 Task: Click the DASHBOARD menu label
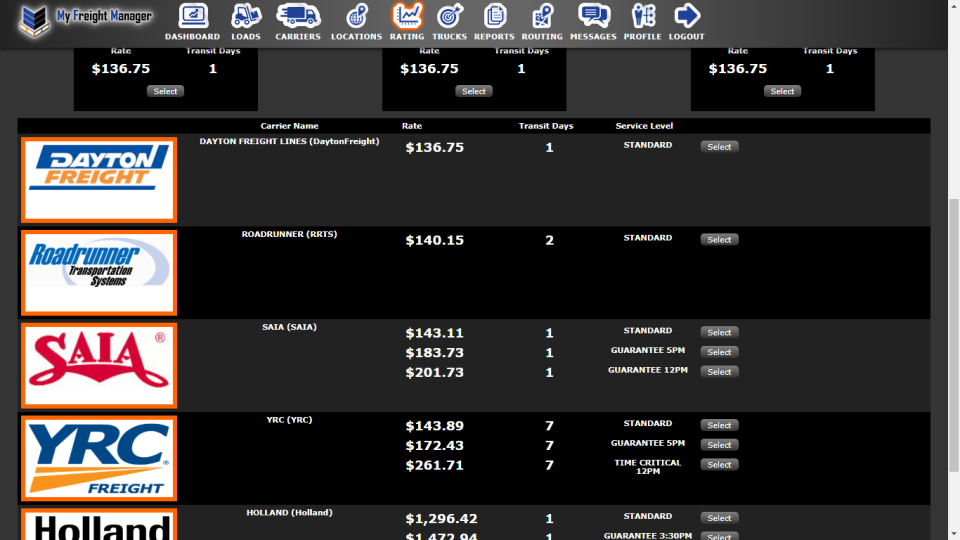[x=192, y=37]
